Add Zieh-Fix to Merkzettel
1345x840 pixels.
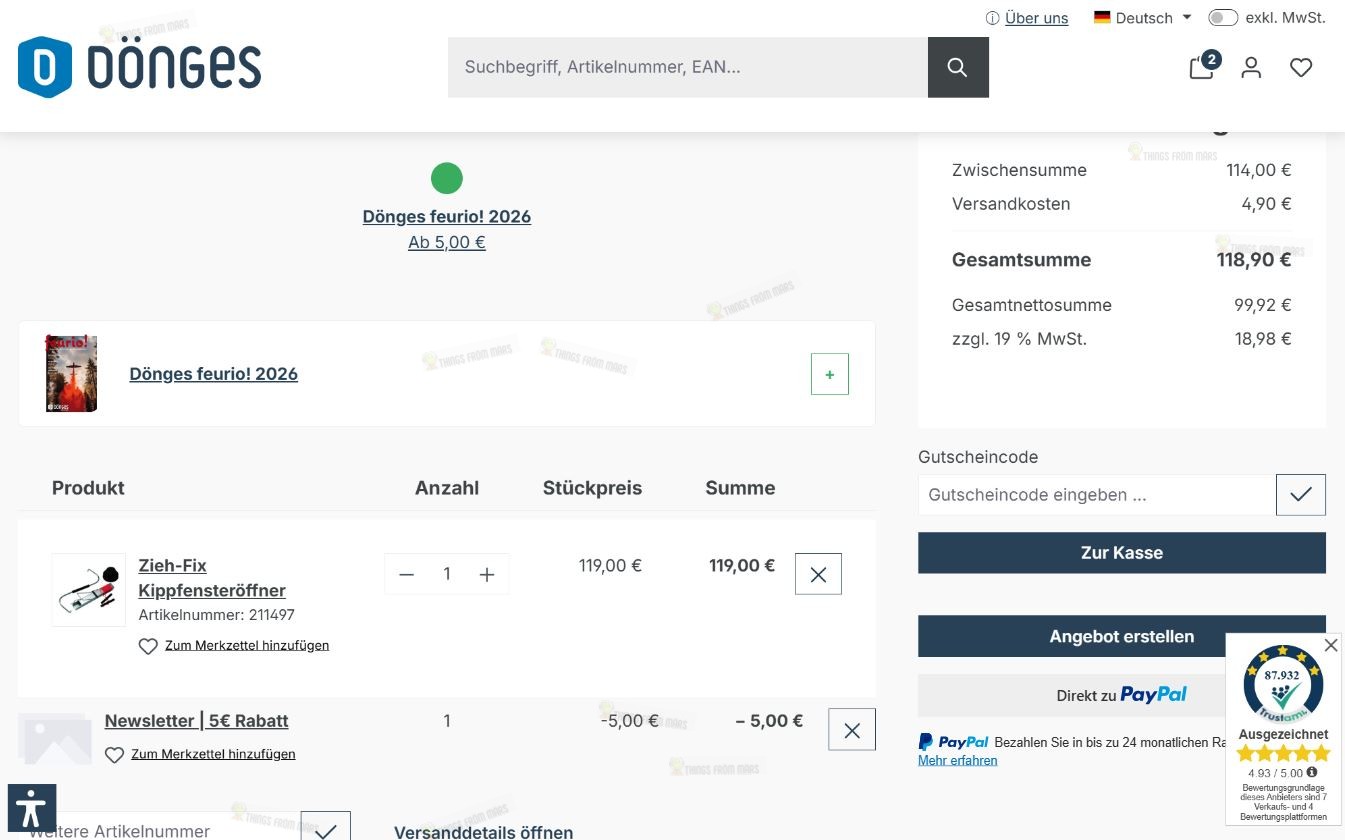234,646
